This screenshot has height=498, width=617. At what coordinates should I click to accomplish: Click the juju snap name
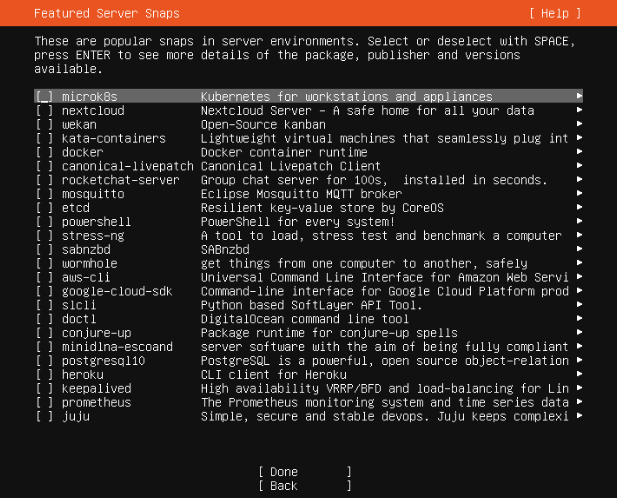click(76, 417)
